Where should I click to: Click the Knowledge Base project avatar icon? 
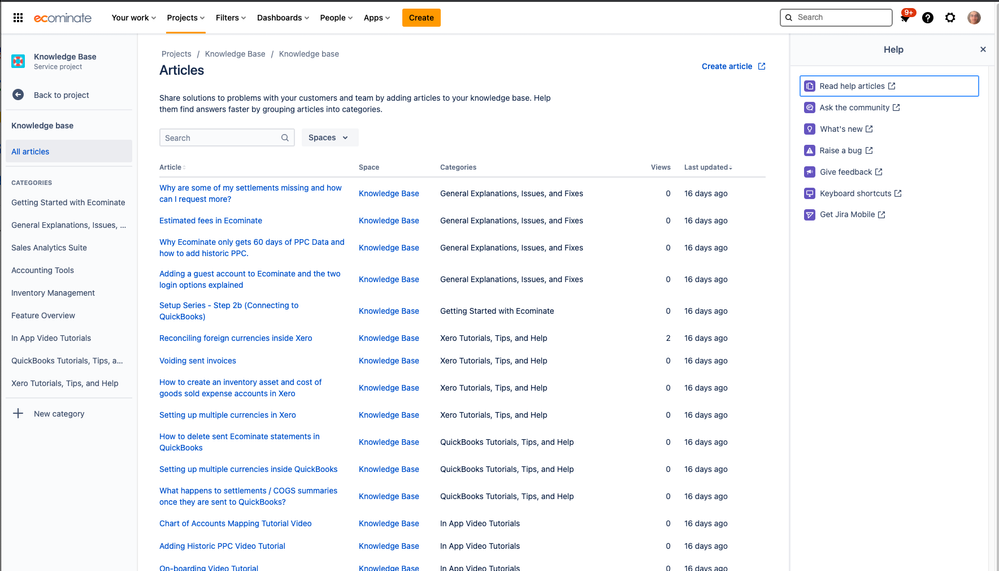[18, 61]
